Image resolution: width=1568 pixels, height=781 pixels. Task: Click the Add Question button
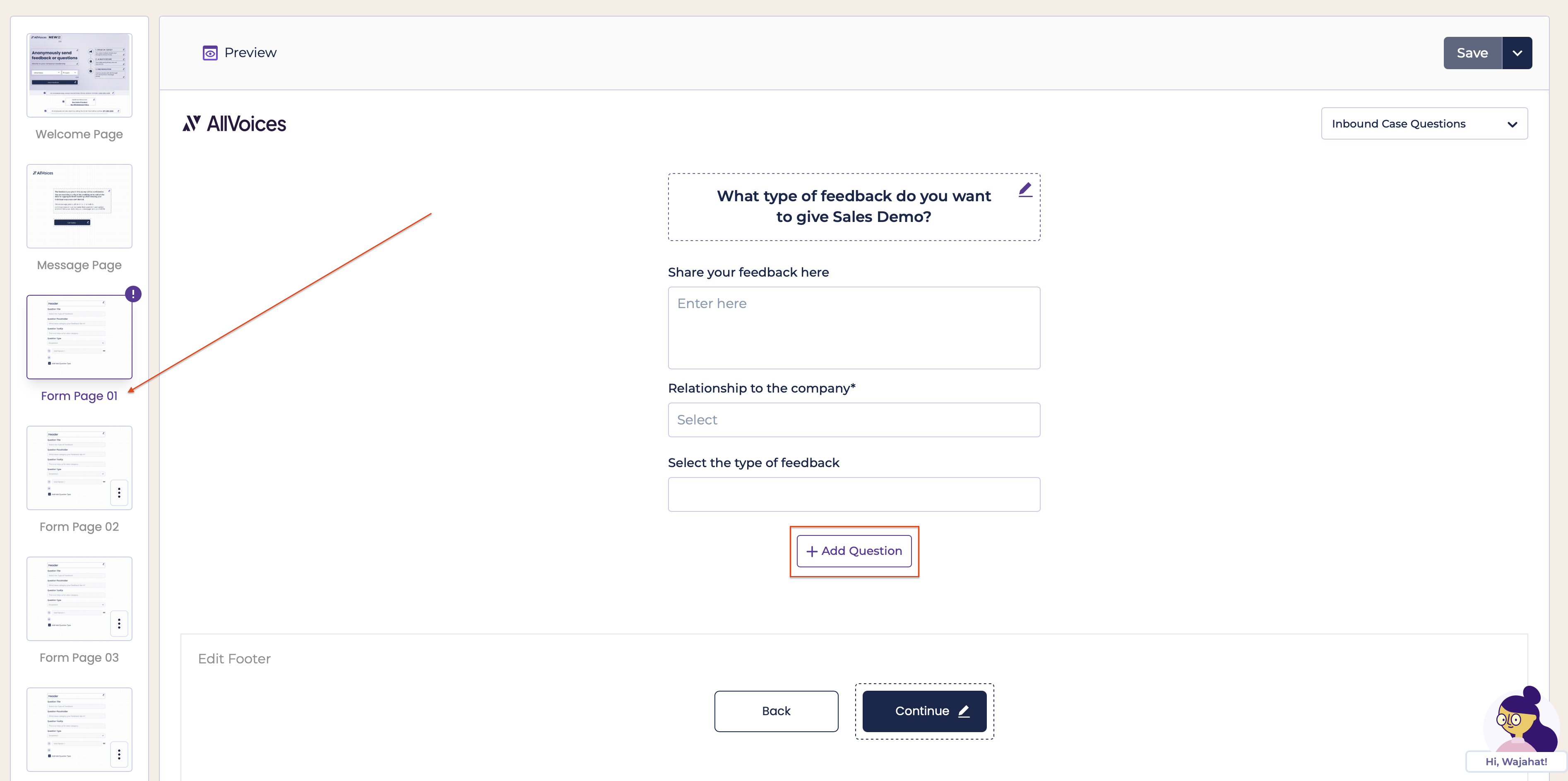pyautogui.click(x=854, y=551)
